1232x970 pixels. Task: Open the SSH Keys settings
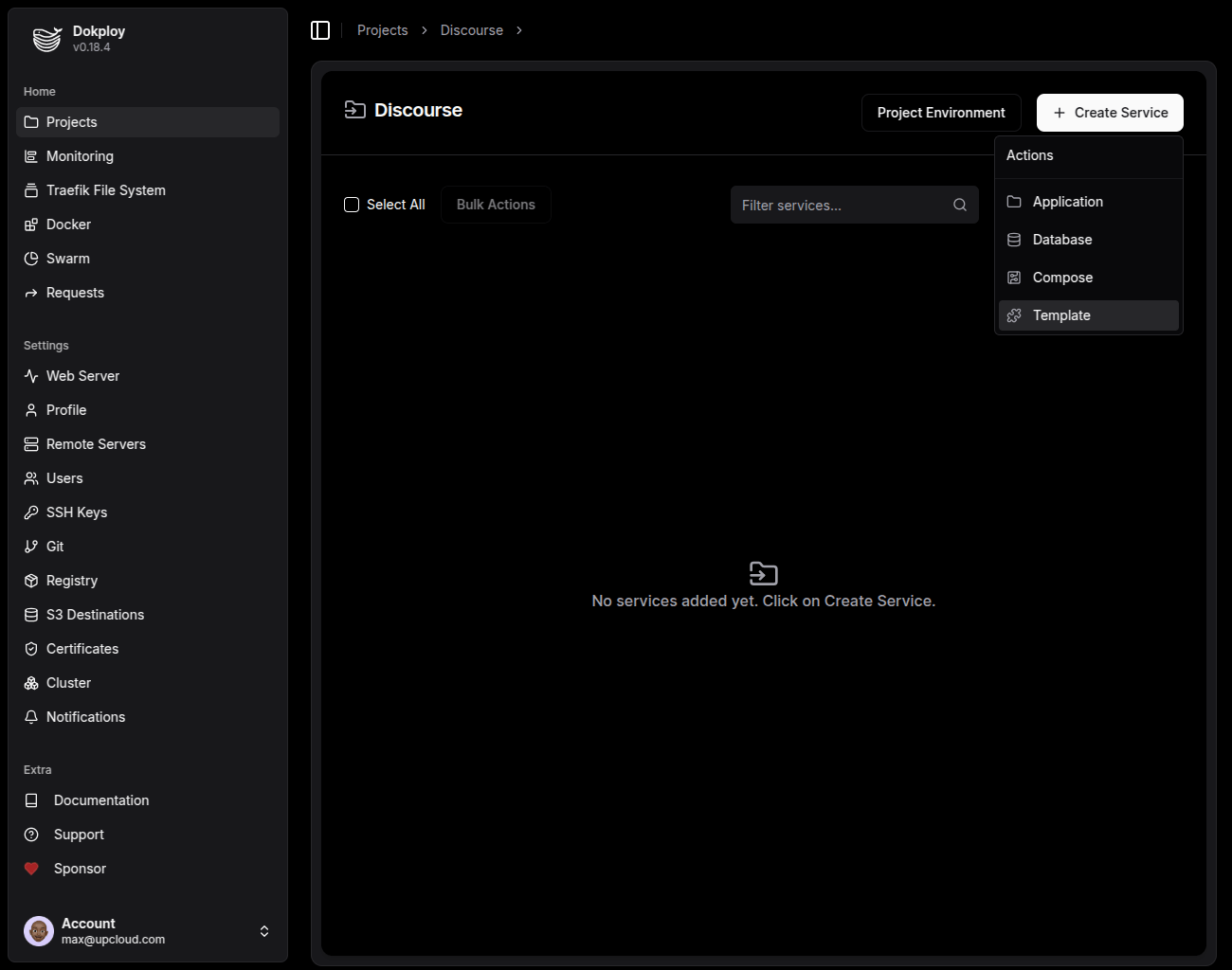tap(76, 512)
